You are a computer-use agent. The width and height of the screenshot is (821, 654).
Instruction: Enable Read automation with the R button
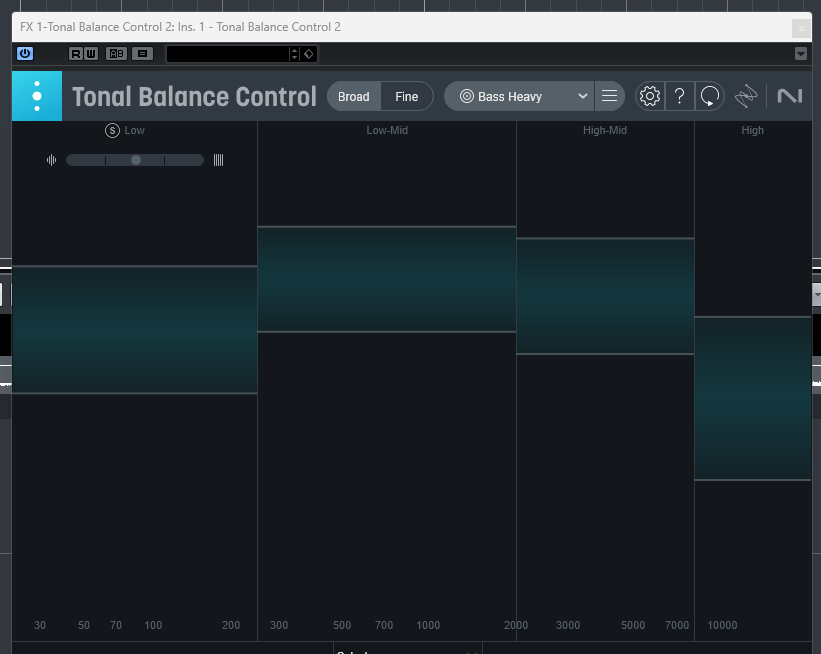tap(76, 53)
